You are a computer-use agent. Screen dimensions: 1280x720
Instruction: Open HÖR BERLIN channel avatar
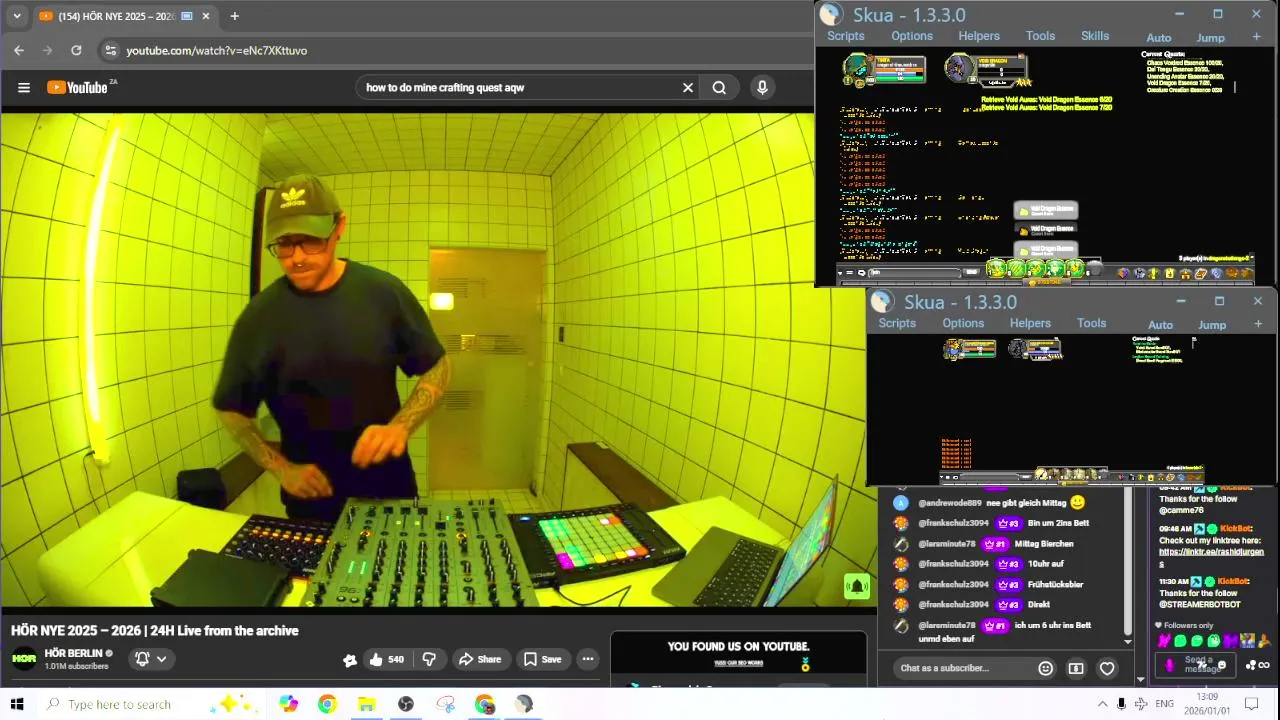click(x=24, y=659)
